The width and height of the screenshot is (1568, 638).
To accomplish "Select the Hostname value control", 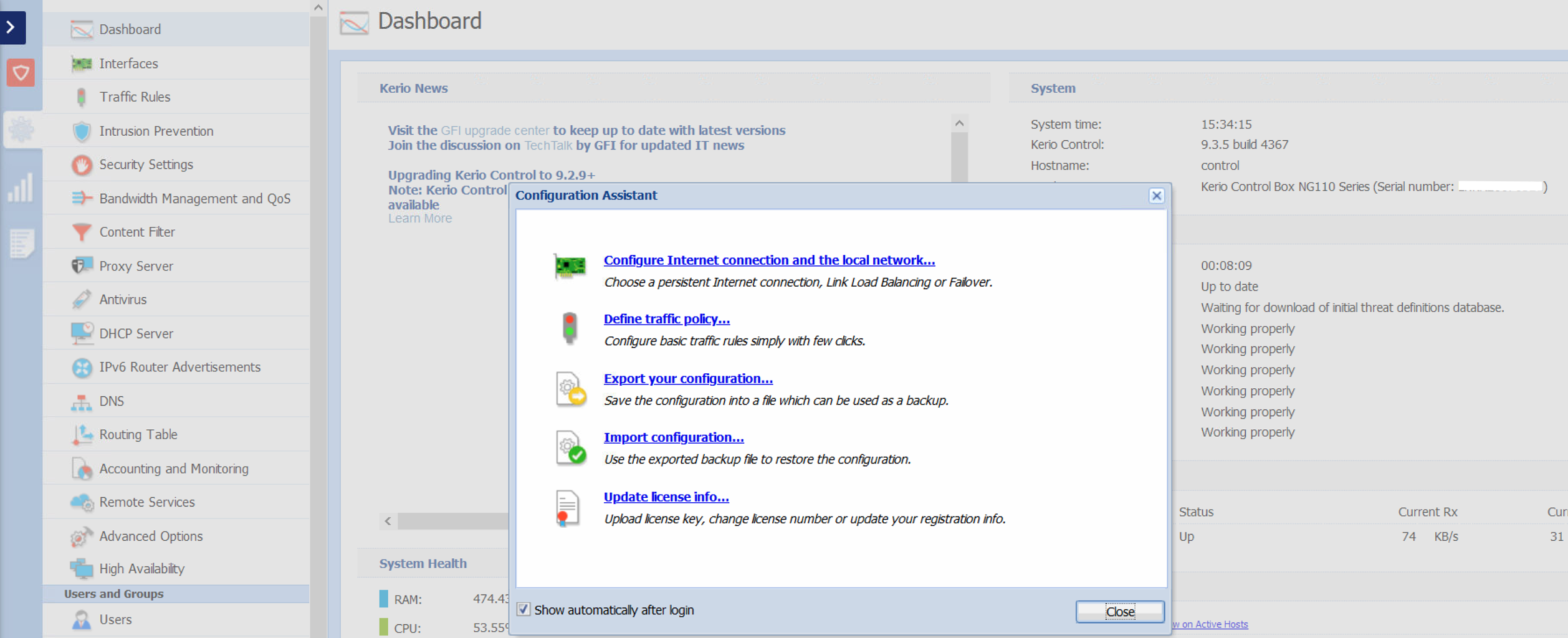I will point(1220,166).
